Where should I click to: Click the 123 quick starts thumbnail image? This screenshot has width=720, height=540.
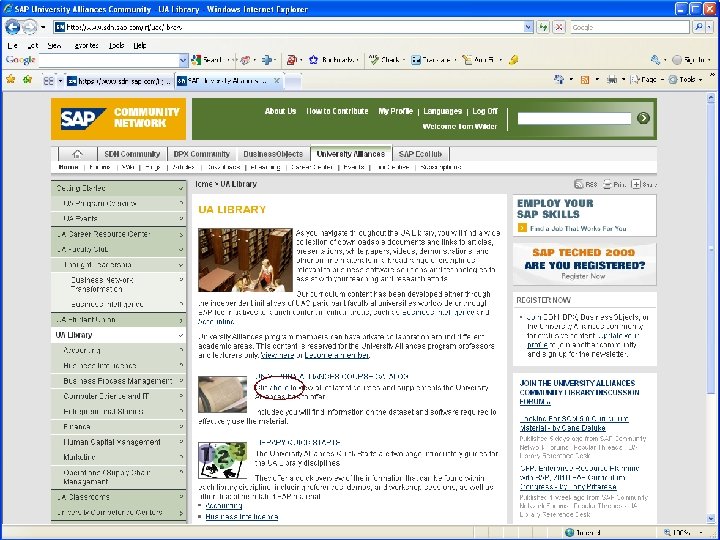point(223,461)
